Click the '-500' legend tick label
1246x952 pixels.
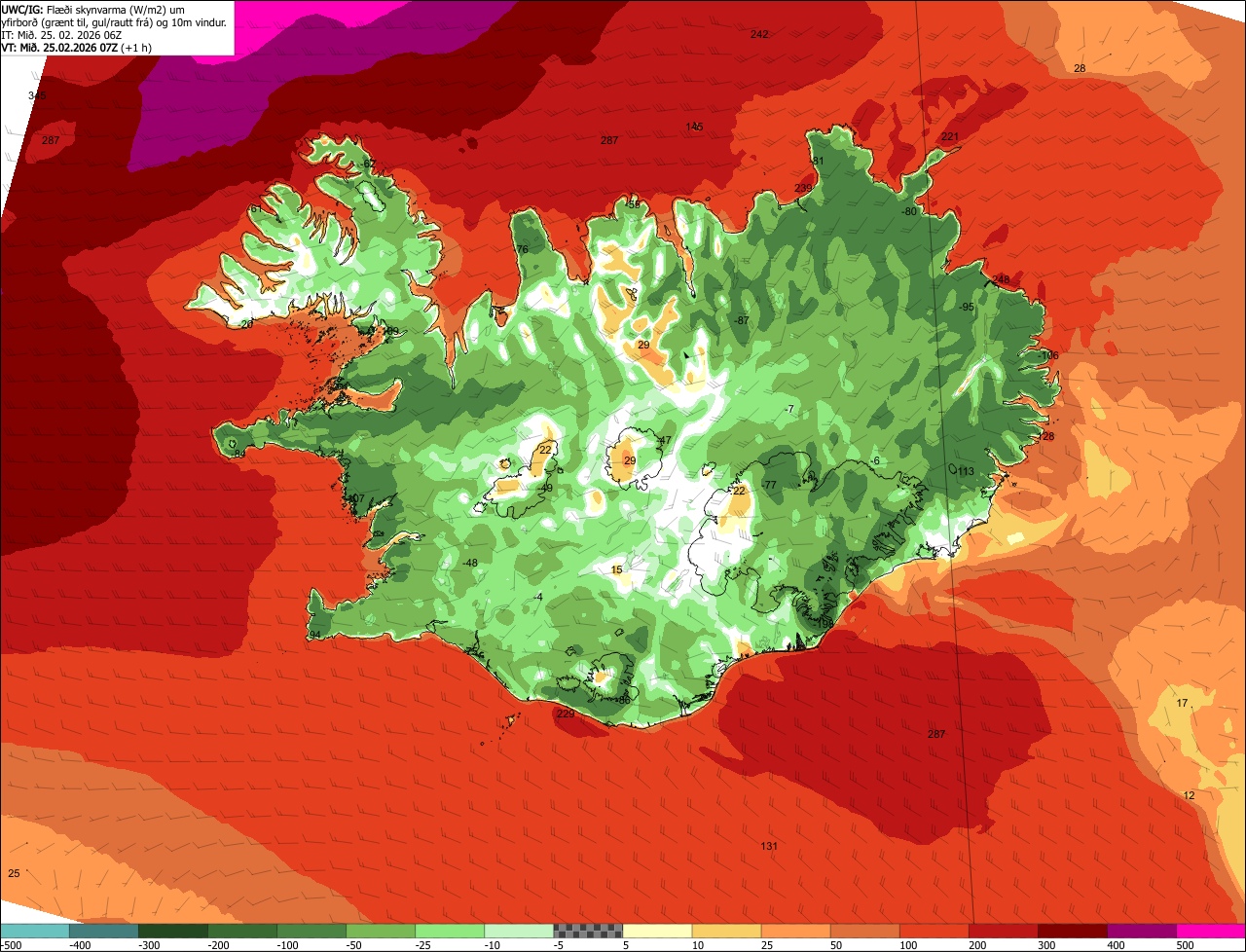[x=11, y=944]
